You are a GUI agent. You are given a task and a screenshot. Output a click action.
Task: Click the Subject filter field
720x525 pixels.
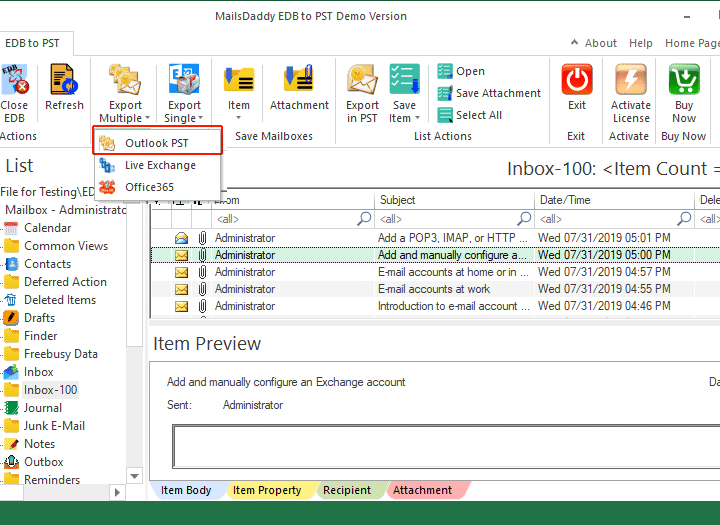click(x=446, y=219)
